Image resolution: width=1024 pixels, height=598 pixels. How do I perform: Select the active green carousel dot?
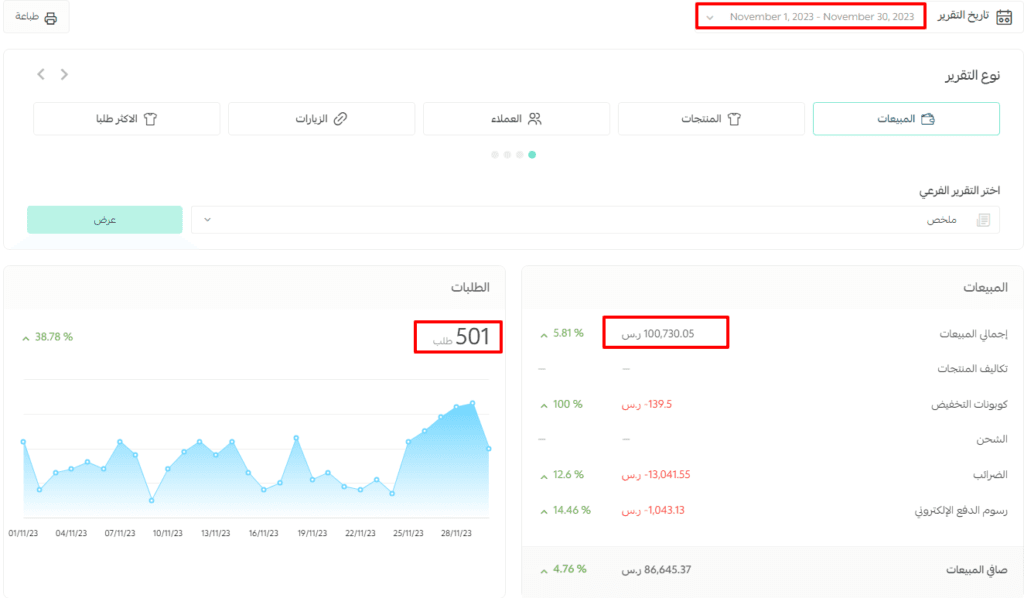click(532, 155)
